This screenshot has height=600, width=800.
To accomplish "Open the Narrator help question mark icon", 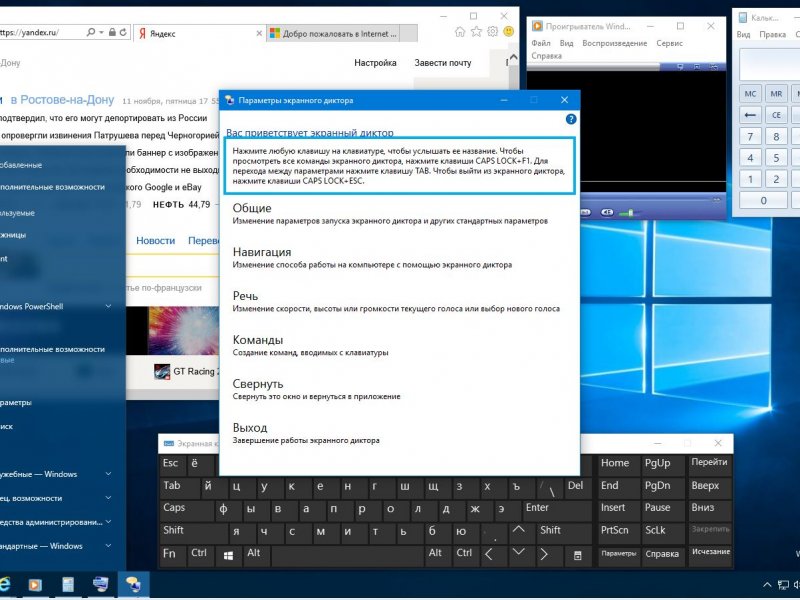I will click(571, 119).
